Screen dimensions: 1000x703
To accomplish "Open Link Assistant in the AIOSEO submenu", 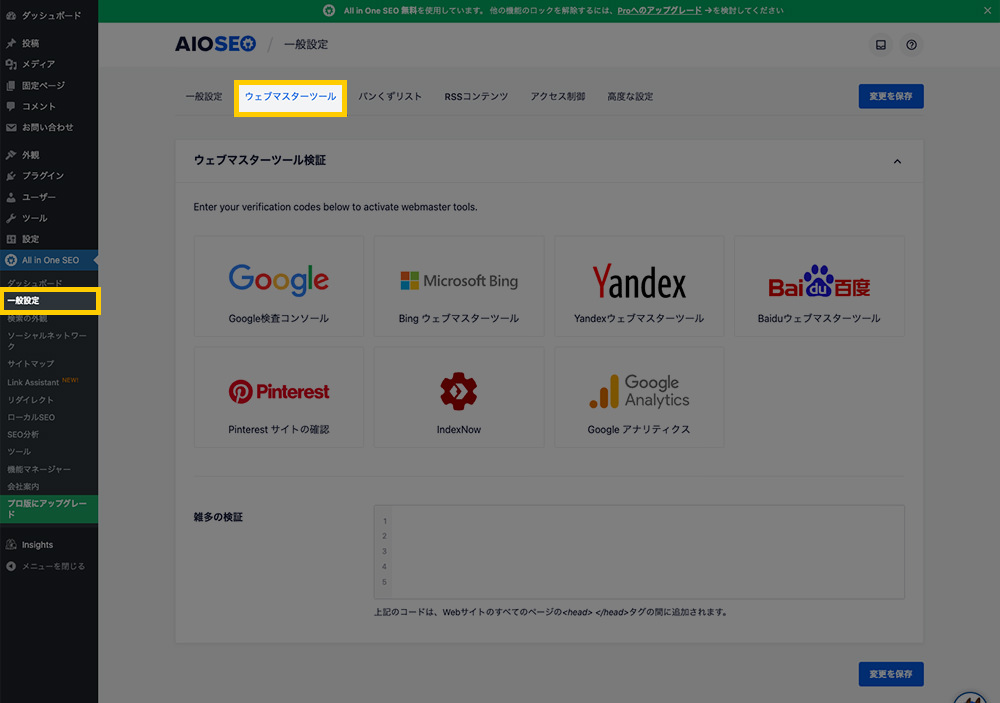I will coord(33,382).
